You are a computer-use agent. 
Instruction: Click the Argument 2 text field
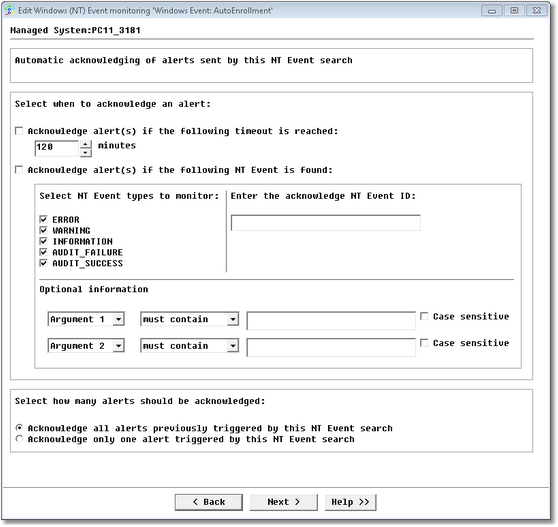[x=331, y=347]
